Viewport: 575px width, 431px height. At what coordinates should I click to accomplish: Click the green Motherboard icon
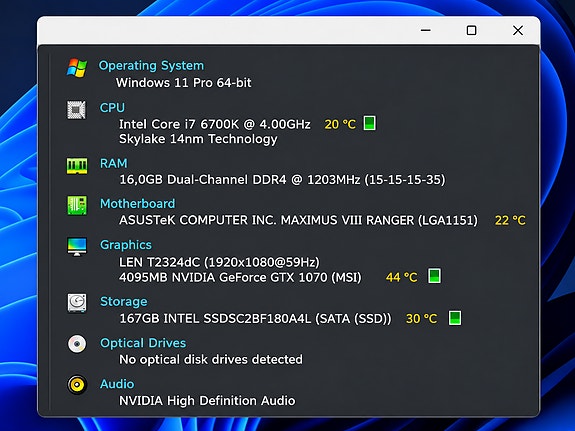point(77,205)
